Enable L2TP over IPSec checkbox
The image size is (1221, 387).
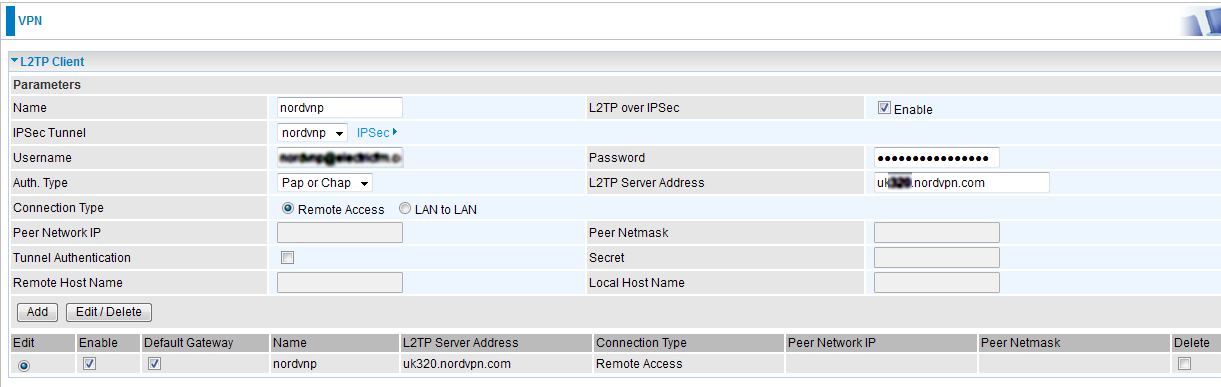[884, 108]
